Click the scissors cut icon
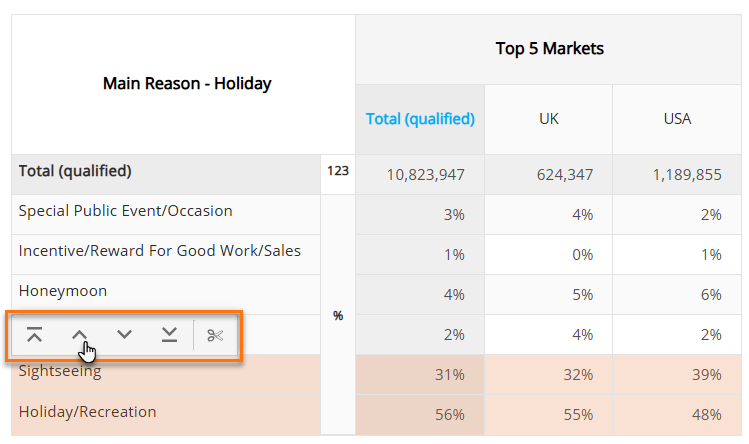This screenshot has height=444, width=749. [x=215, y=336]
